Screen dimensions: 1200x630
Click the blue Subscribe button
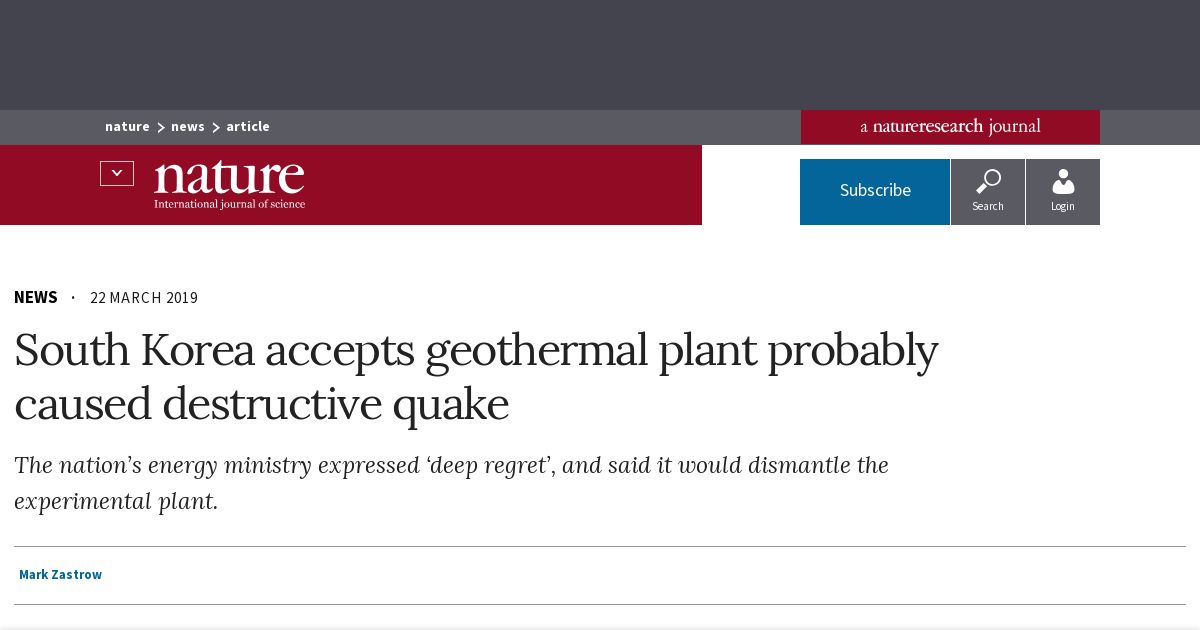coord(875,191)
